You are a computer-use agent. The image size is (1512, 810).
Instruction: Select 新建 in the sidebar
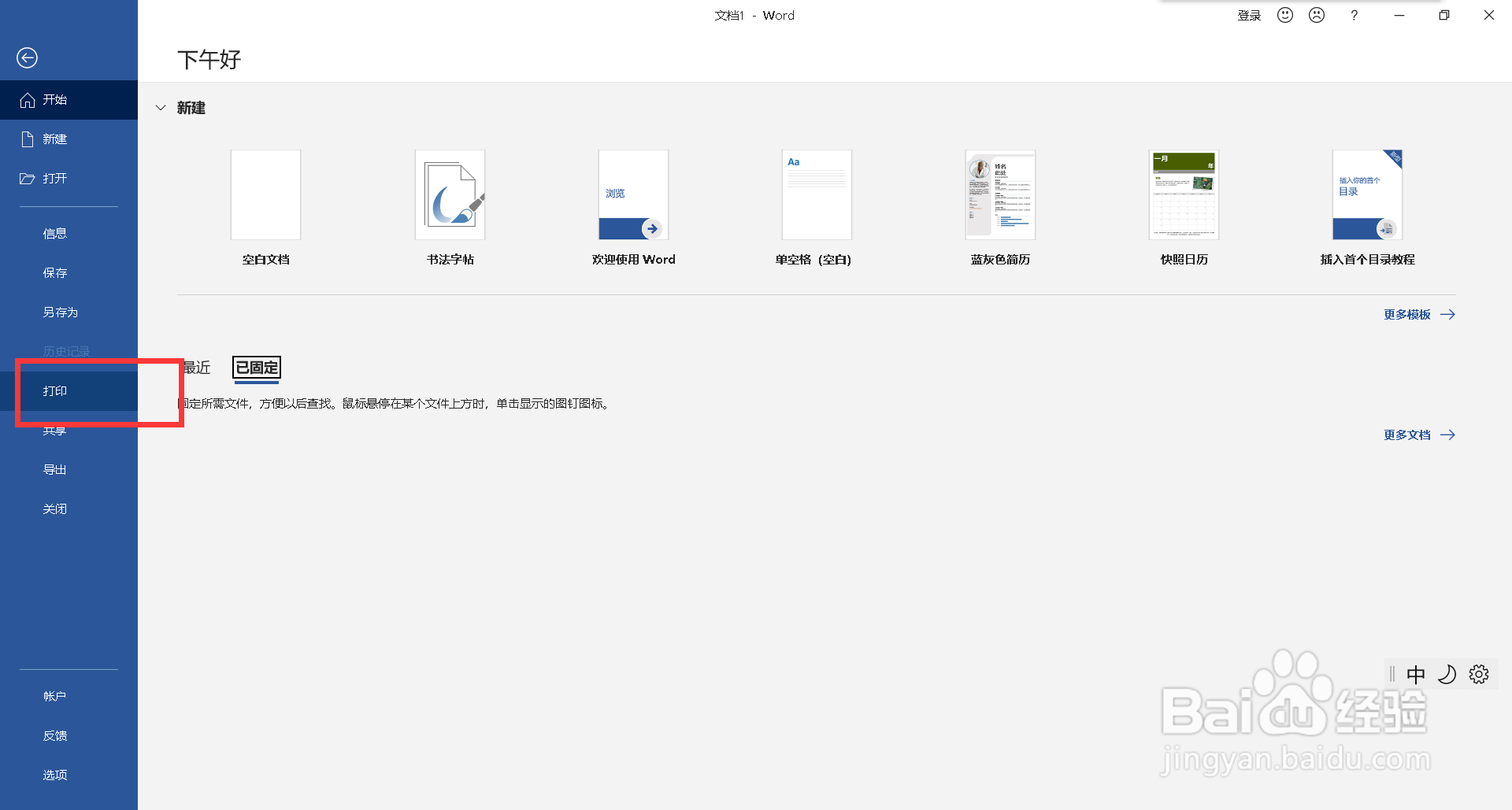point(69,139)
